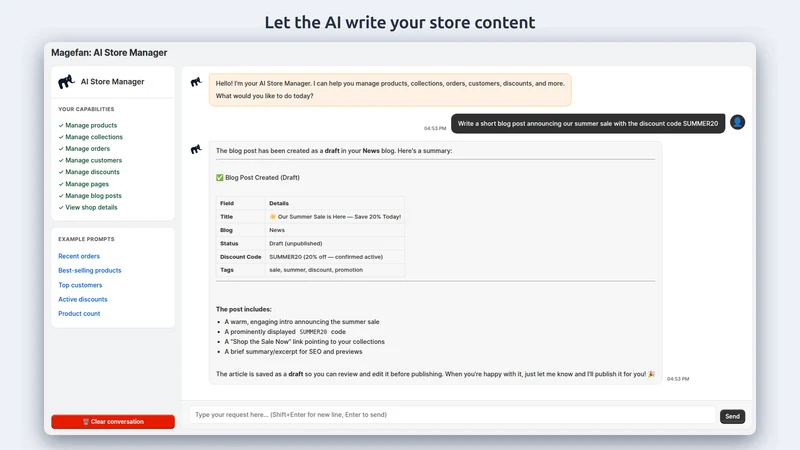Select the Product count example prompt
Screen dimensions: 800x450
(79, 314)
